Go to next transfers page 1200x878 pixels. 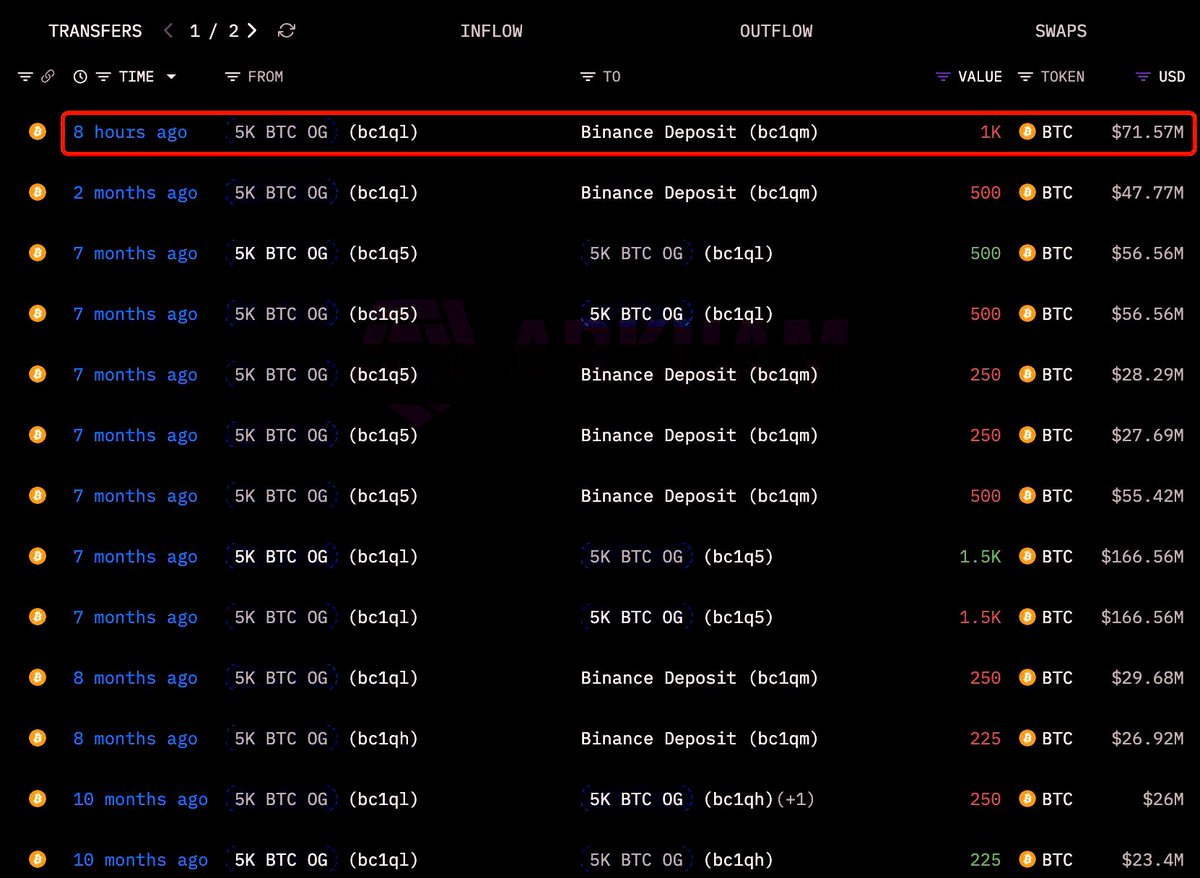[x=252, y=31]
